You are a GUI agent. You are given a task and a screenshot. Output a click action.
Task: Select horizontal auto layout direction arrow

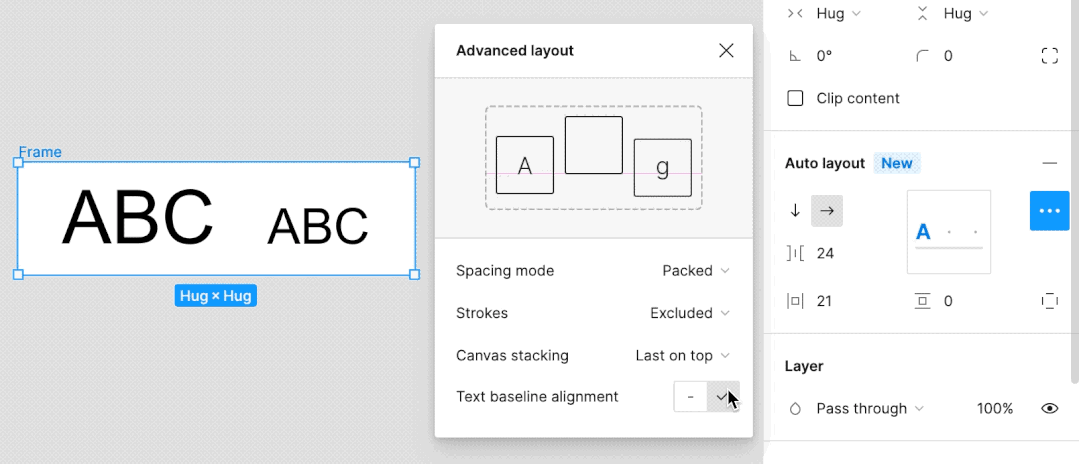(x=828, y=210)
